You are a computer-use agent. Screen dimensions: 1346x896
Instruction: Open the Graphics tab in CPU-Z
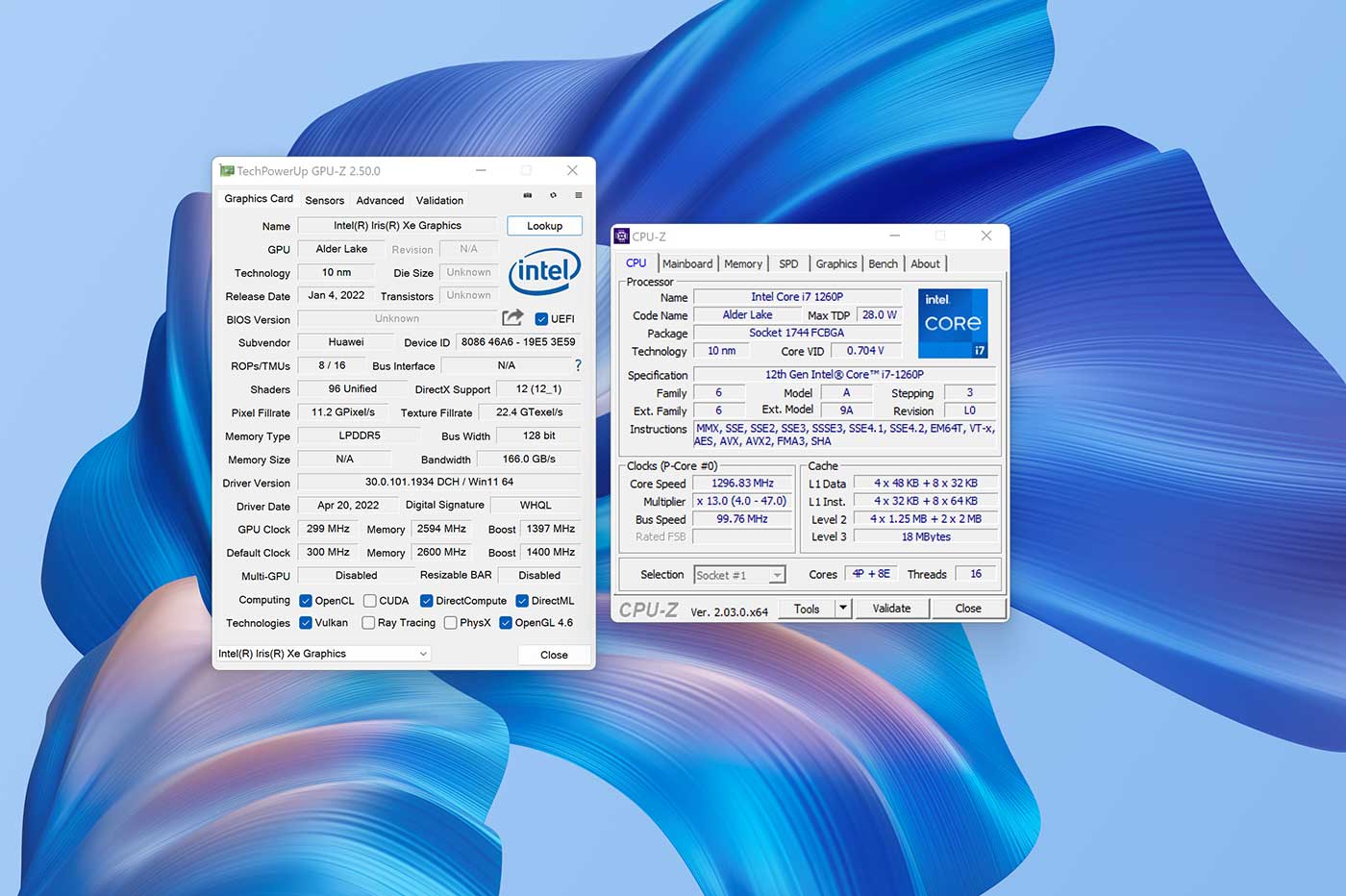coord(836,263)
